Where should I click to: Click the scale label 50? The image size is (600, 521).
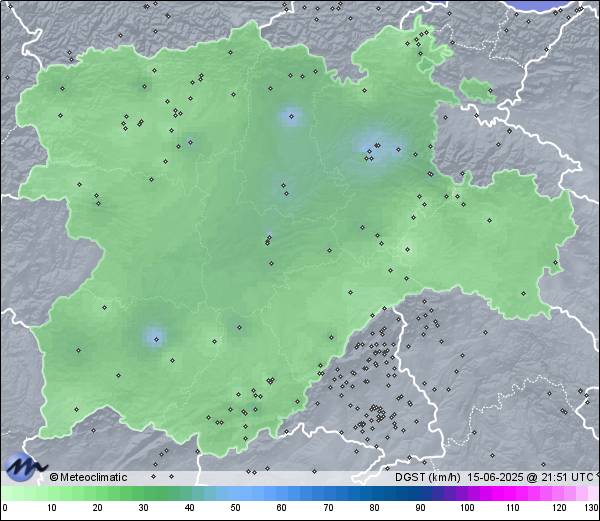coord(235,508)
